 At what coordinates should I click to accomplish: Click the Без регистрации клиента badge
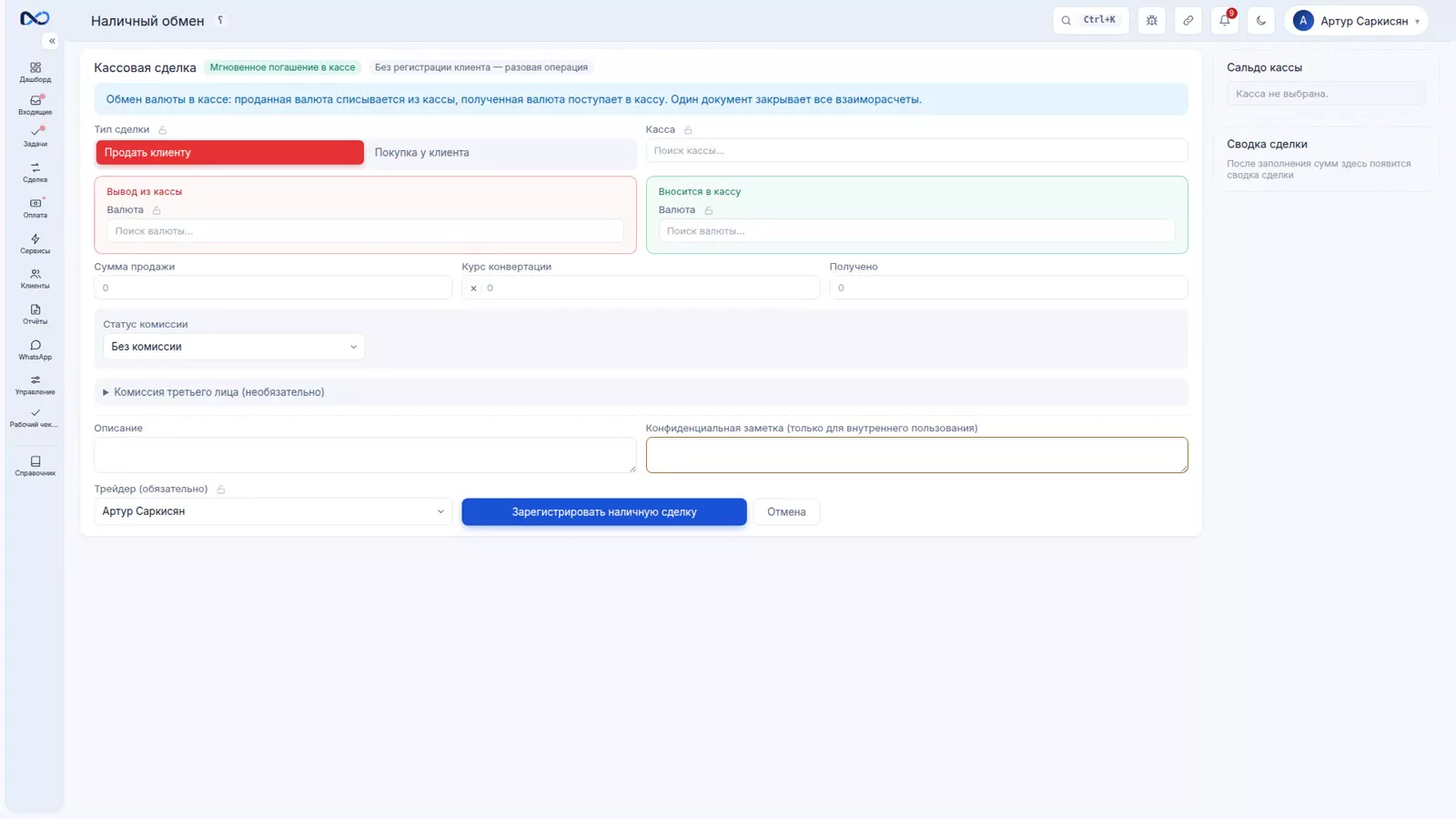(x=481, y=67)
